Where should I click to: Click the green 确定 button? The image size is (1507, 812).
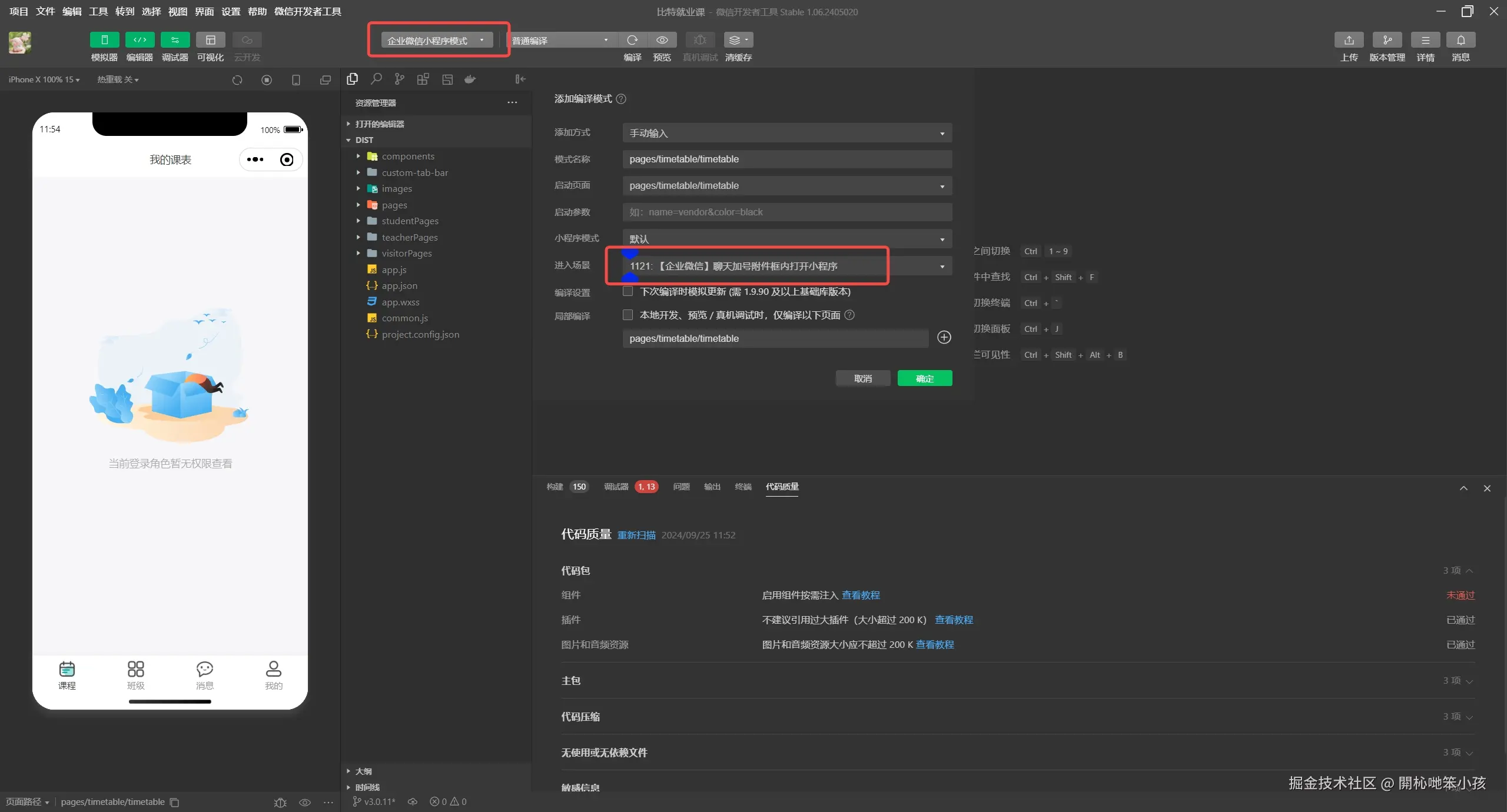(924, 378)
